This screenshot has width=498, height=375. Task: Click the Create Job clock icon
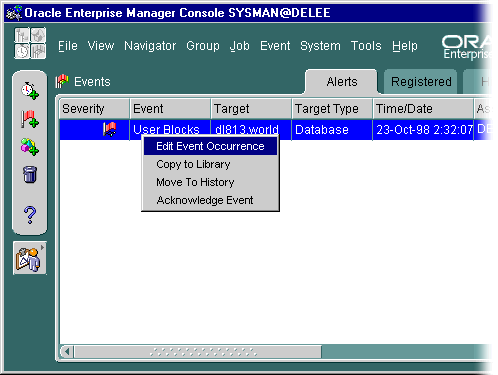point(30,90)
